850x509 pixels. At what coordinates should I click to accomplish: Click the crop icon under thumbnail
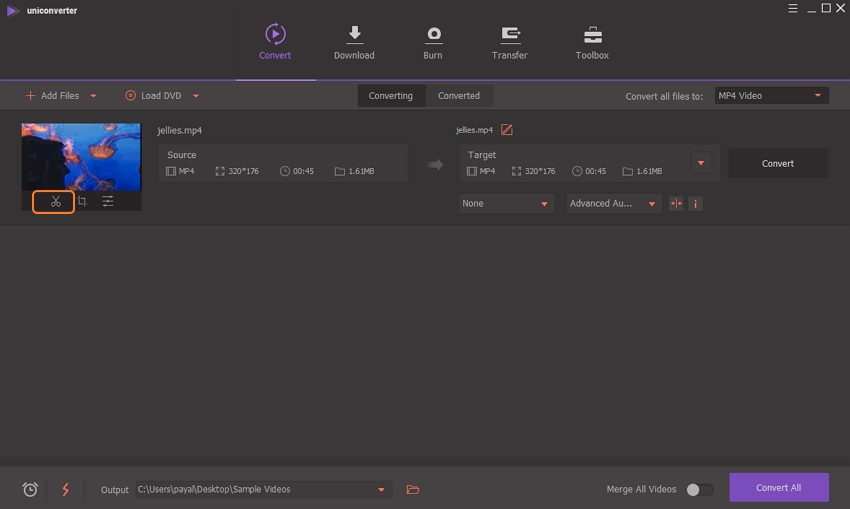[82, 202]
